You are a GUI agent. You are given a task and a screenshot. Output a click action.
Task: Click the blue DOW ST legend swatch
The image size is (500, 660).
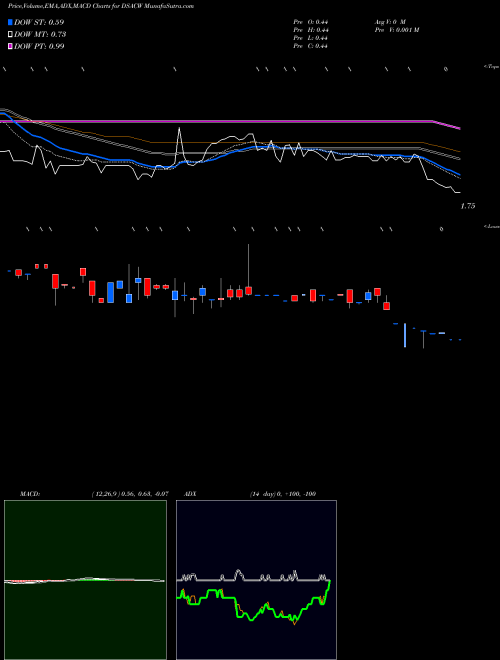point(10,22)
